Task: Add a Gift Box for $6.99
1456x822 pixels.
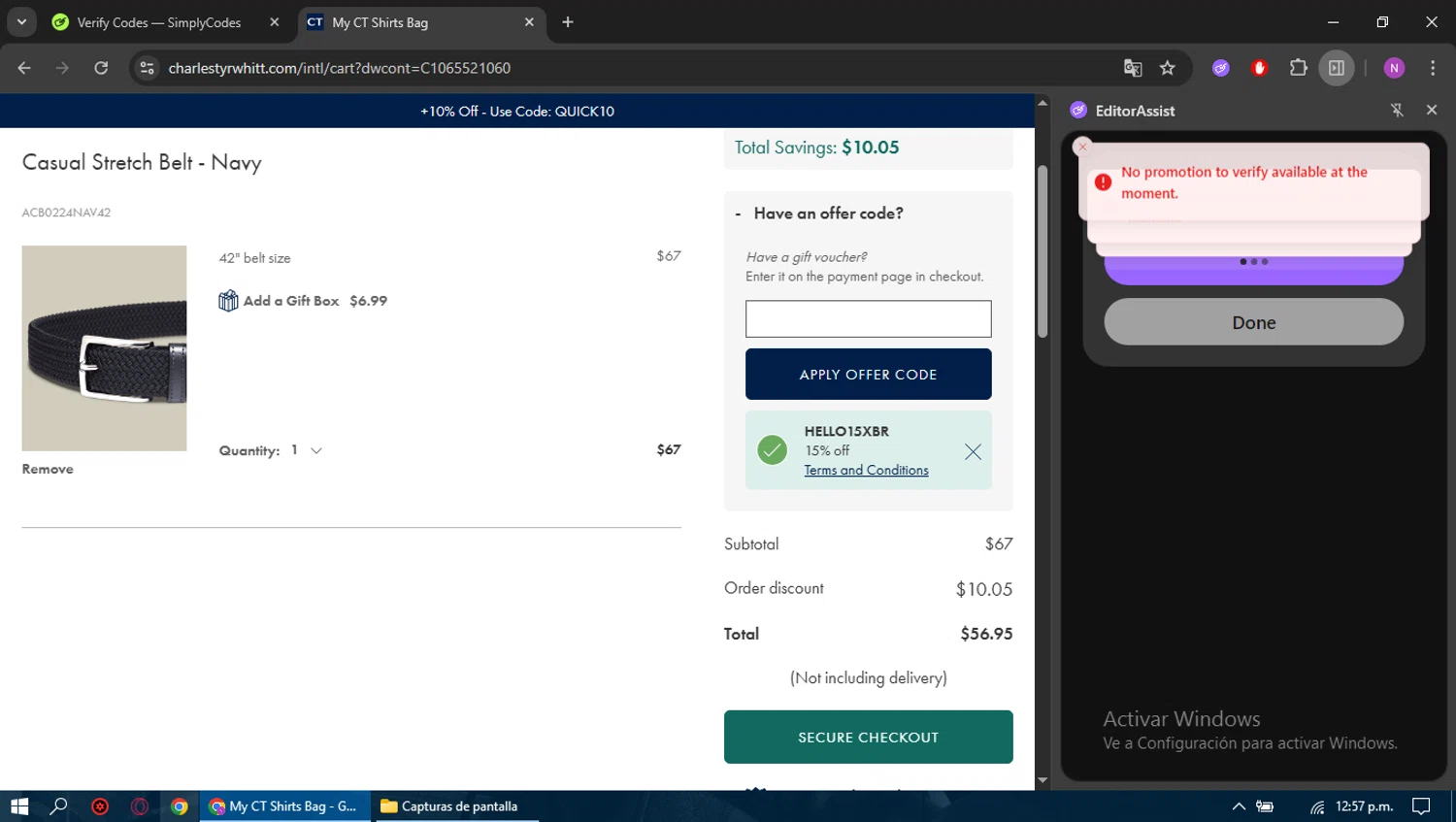Action: pos(303,301)
